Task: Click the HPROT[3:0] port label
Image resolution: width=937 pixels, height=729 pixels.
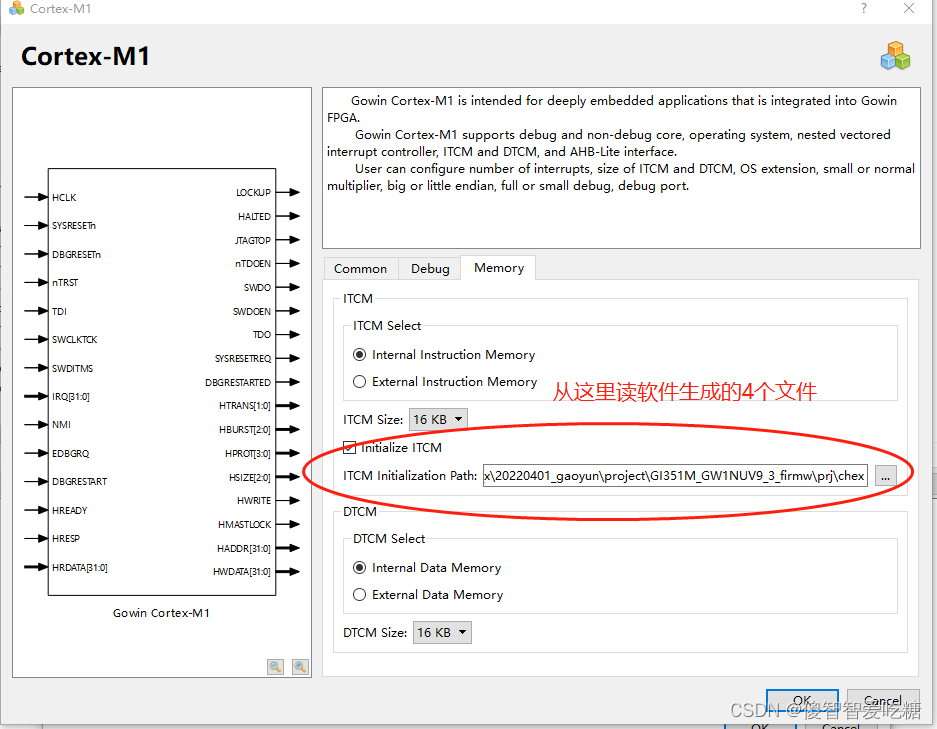Action: pyautogui.click(x=248, y=454)
